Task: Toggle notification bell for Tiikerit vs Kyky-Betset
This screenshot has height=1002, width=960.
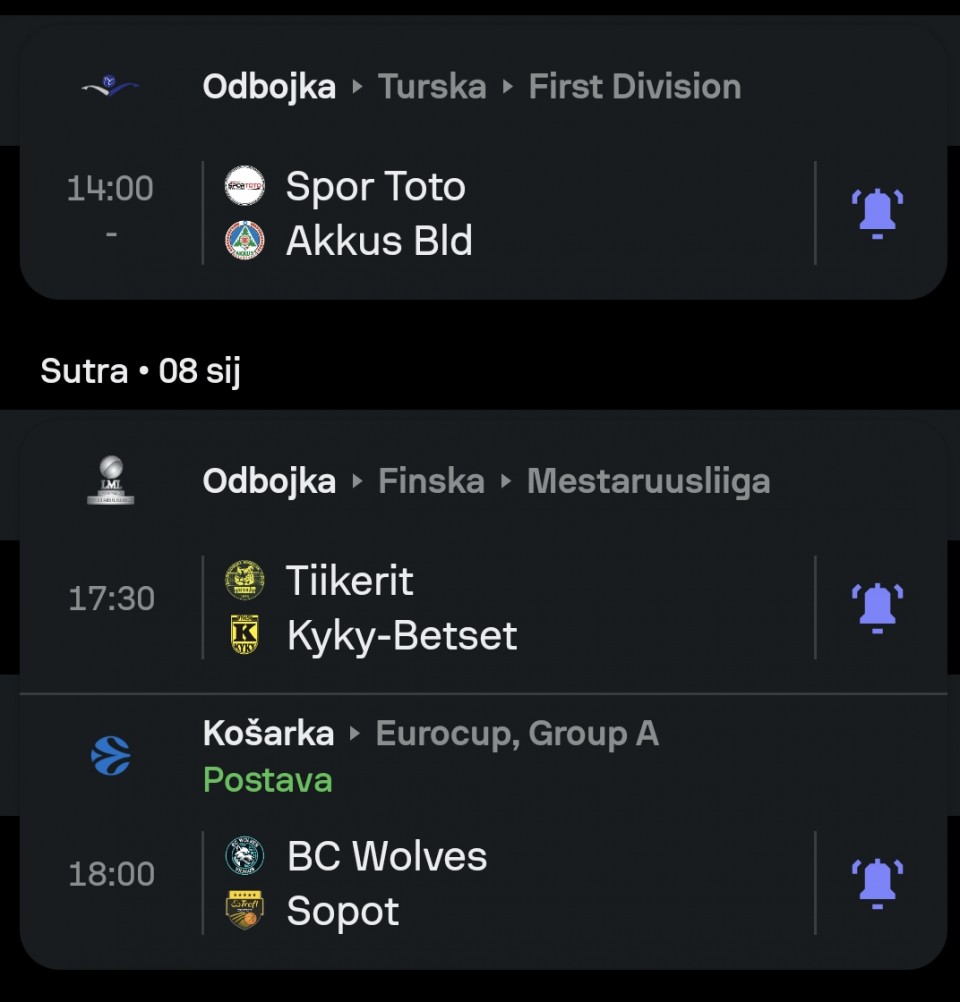Action: (x=877, y=608)
